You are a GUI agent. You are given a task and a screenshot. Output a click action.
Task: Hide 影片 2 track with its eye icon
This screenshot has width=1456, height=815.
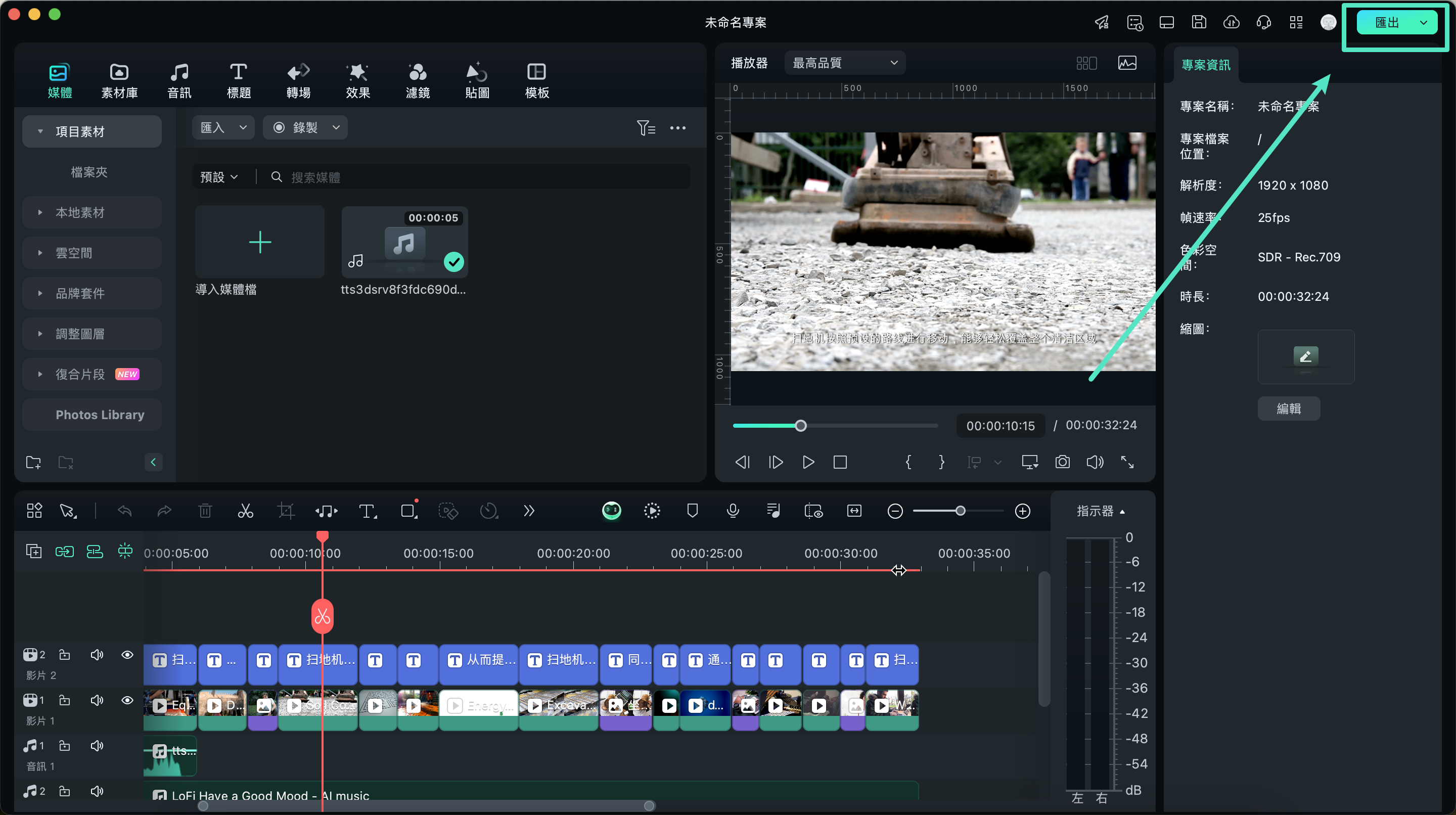(127, 655)
